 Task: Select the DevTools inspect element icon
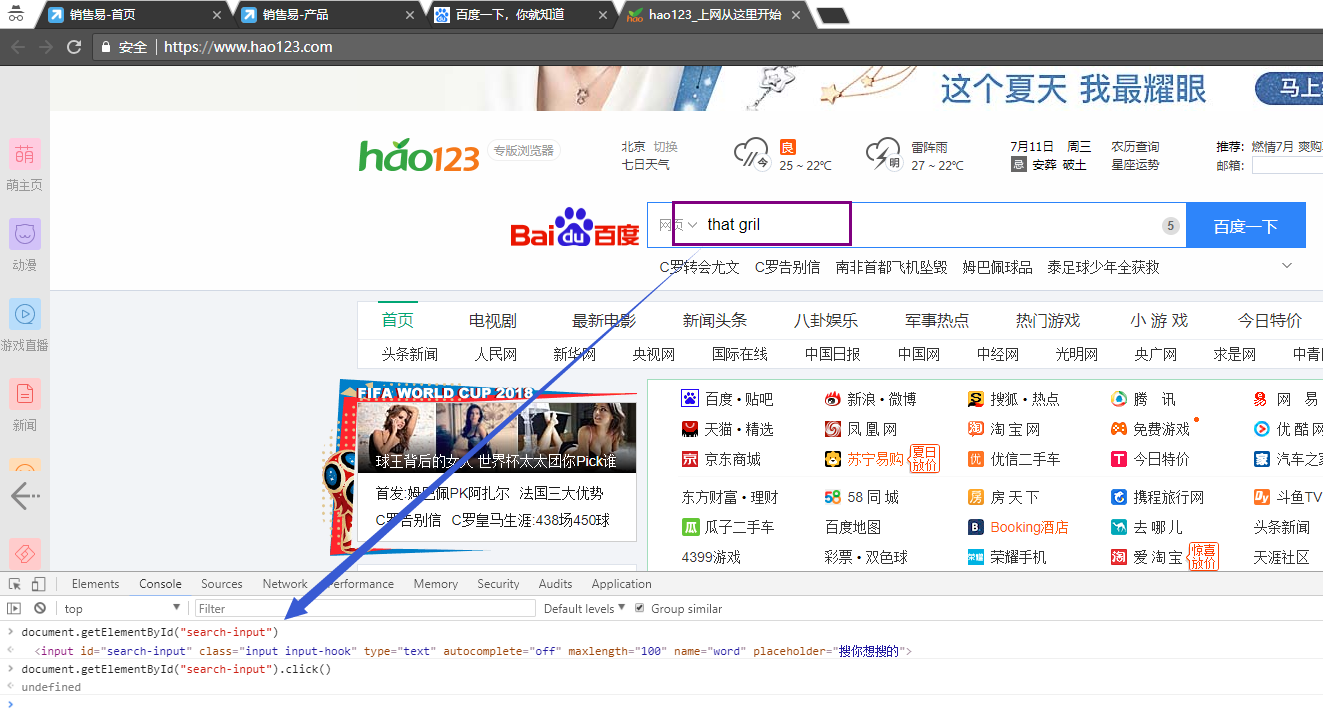pos(15,584)
